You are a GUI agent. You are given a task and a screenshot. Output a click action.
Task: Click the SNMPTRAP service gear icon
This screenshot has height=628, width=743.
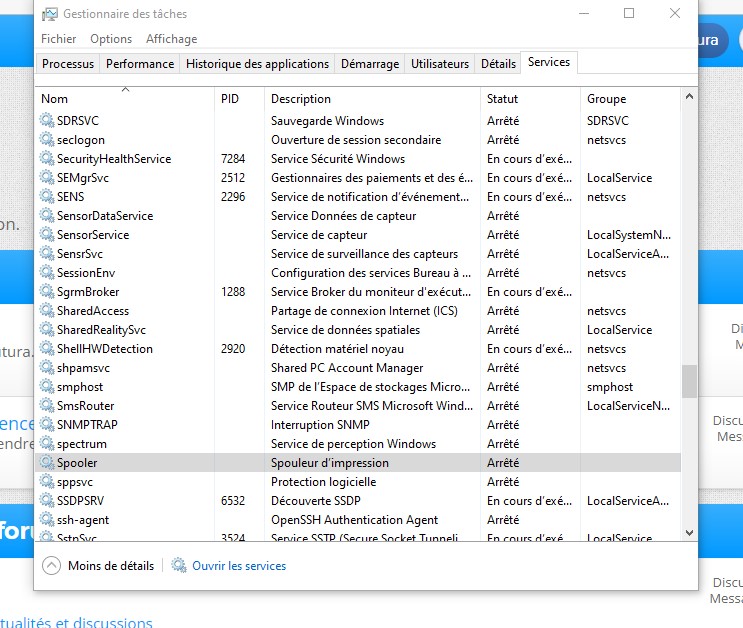[47, 425]
